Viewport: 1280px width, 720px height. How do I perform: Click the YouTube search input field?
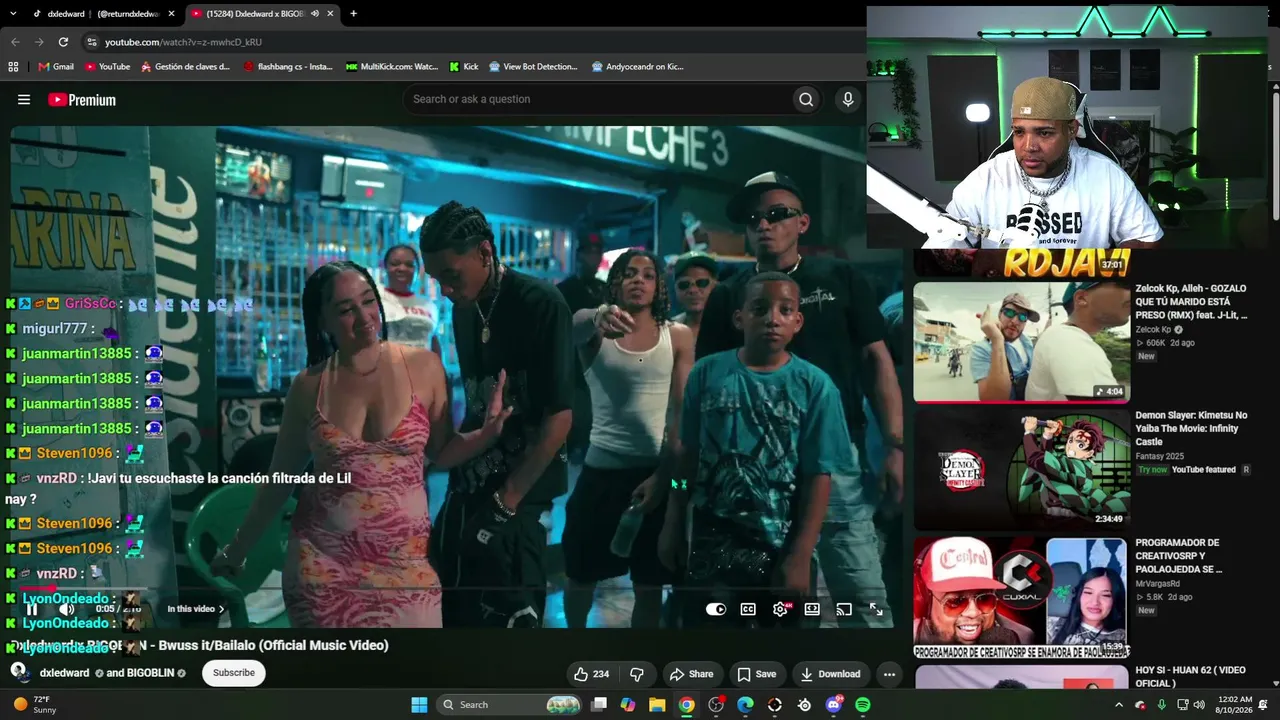pyautogui.click(x=597, y=99)
